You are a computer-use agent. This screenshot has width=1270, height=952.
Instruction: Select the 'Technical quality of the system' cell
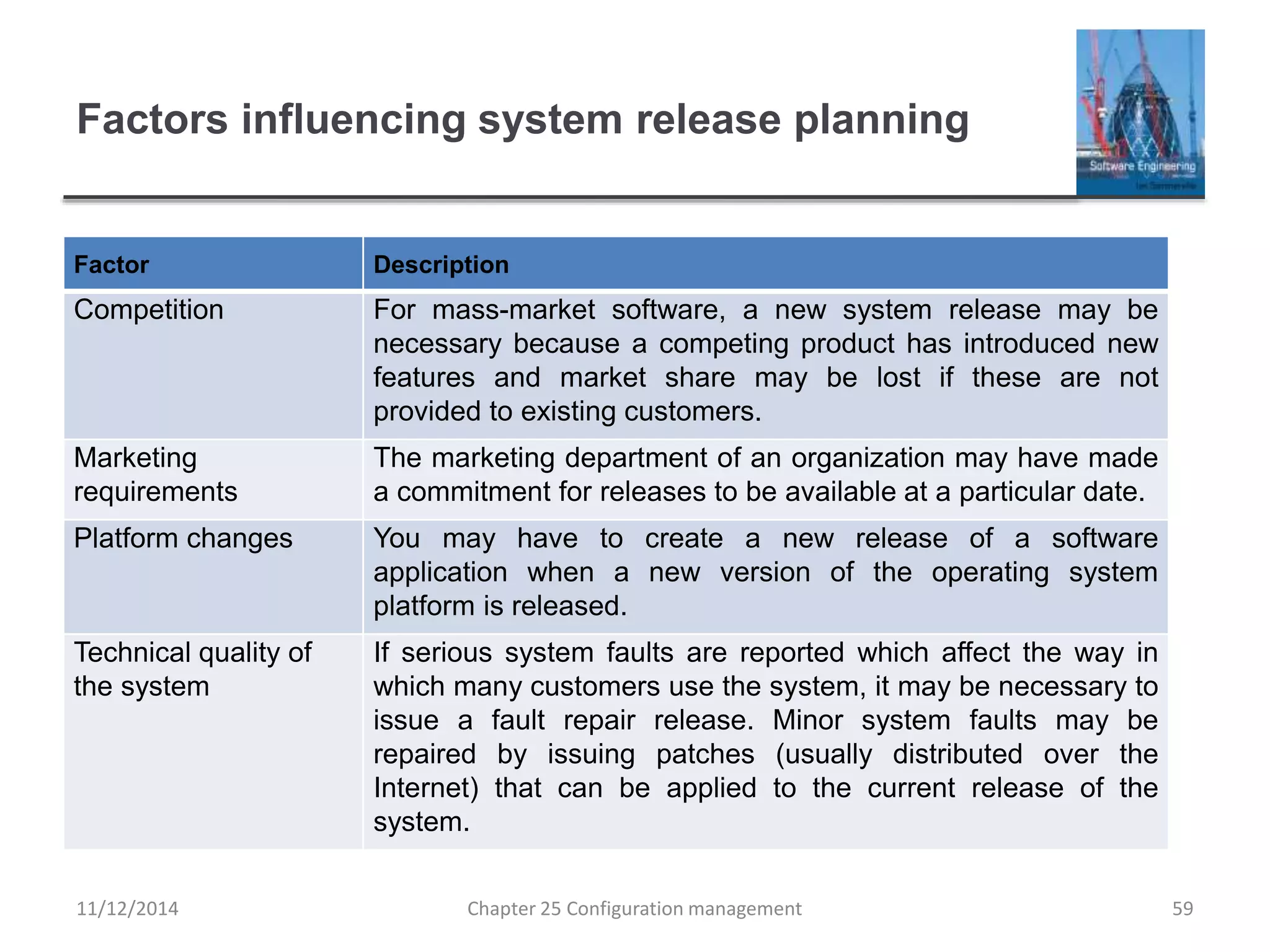[x=213, y=741]
